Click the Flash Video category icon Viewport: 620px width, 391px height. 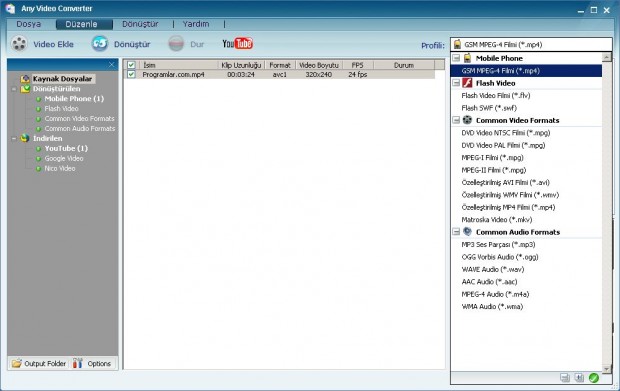[467, 83]
